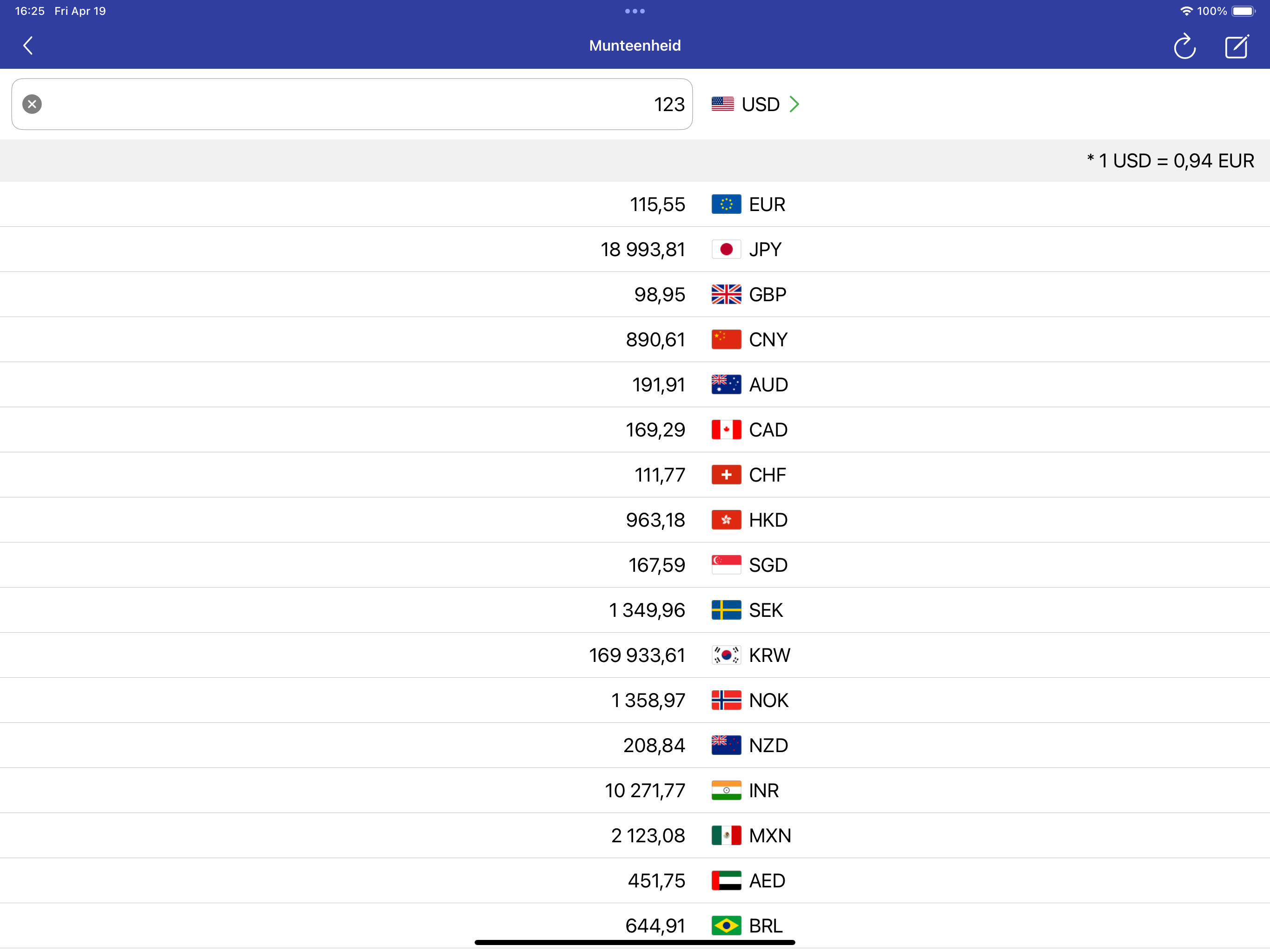Tap the Canadian flag for CAD
1270x952 pixels.
[x=726, y=430]
